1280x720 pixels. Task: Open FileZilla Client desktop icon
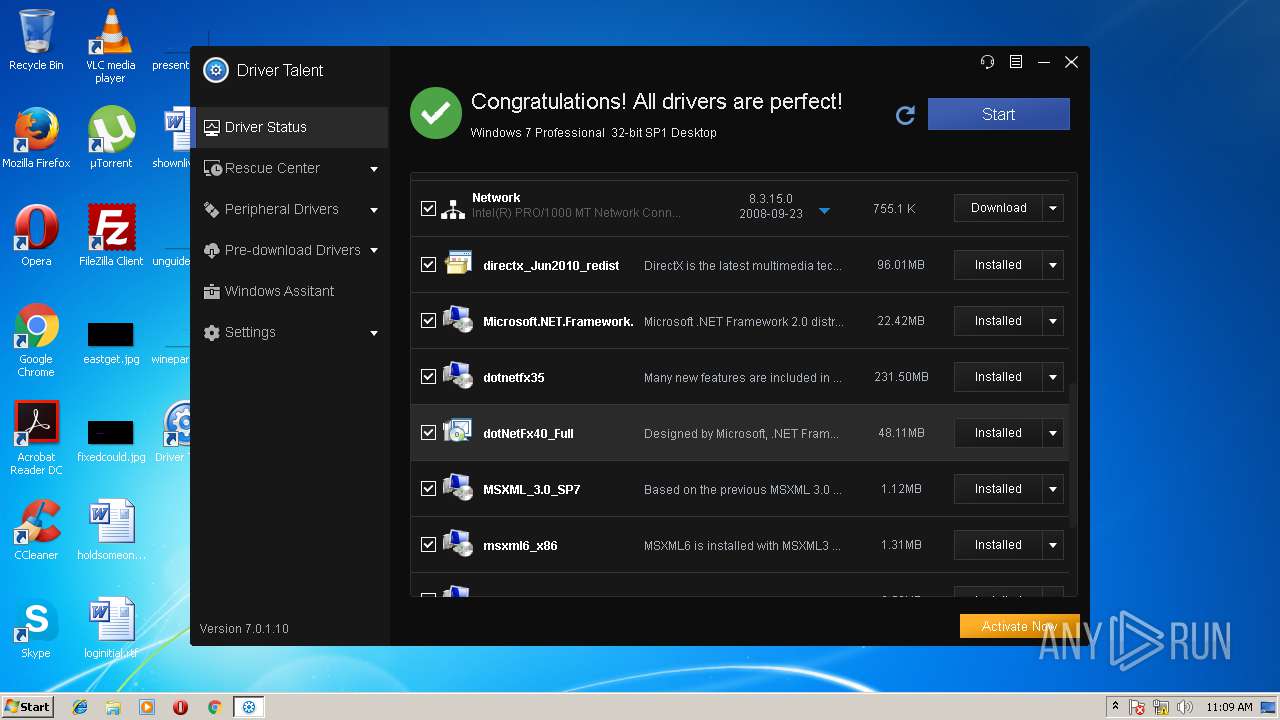click(x=111, y=236)
